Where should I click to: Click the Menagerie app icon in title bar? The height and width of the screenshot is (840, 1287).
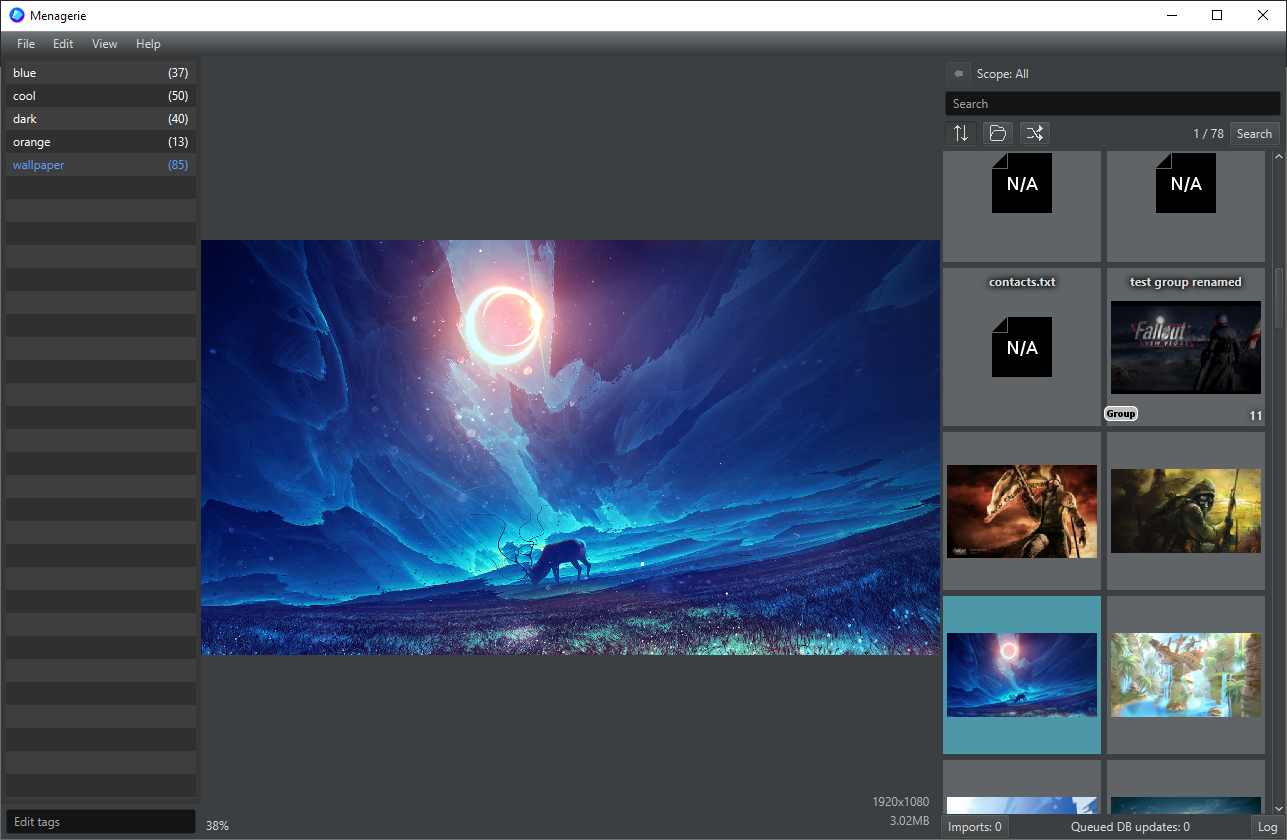click(x=17, y=15)
